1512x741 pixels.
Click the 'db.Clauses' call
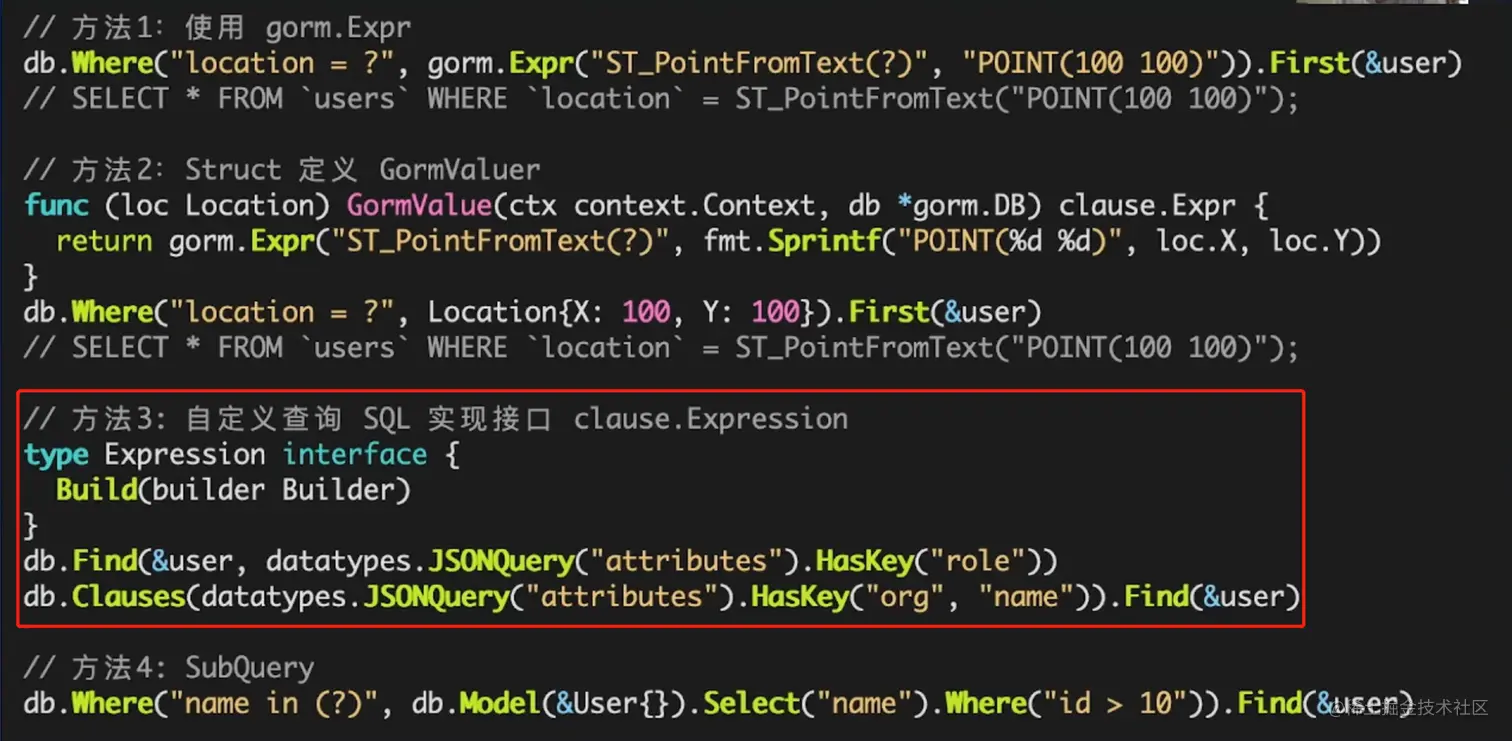pos(104,597)
